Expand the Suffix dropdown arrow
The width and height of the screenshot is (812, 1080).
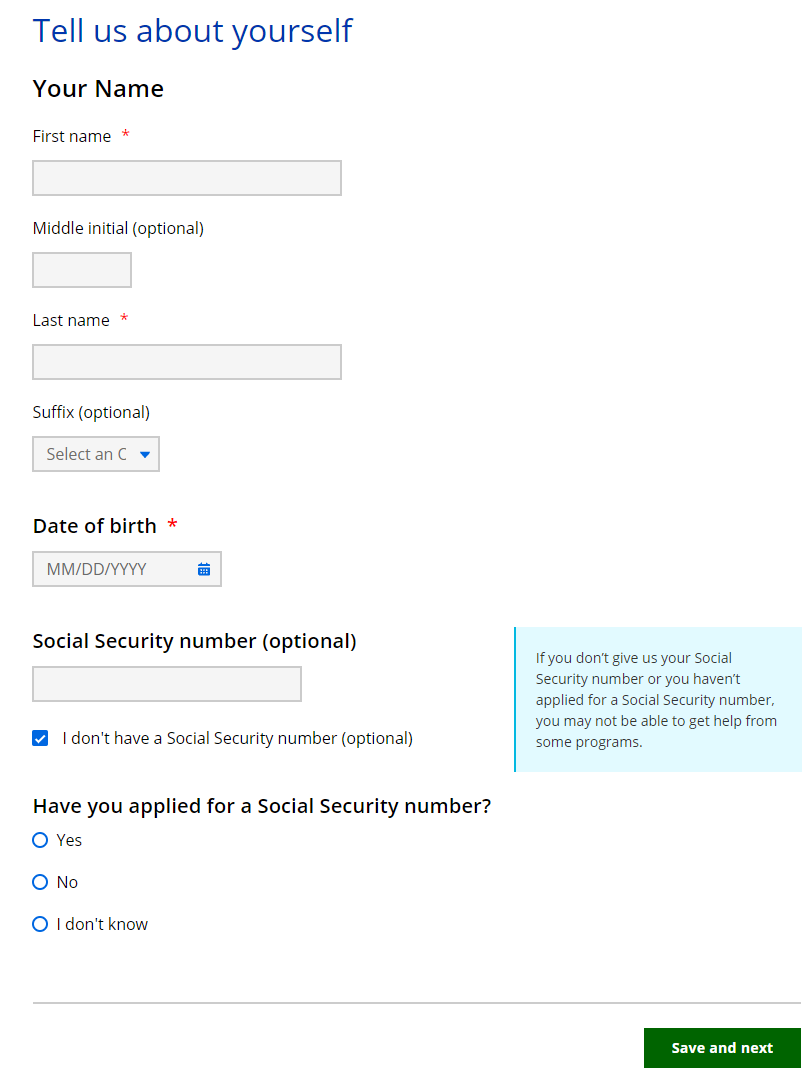145,454
